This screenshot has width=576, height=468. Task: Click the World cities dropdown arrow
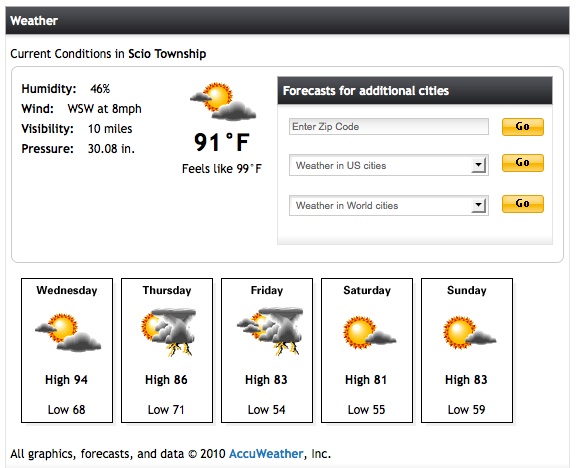click(478, 205)
